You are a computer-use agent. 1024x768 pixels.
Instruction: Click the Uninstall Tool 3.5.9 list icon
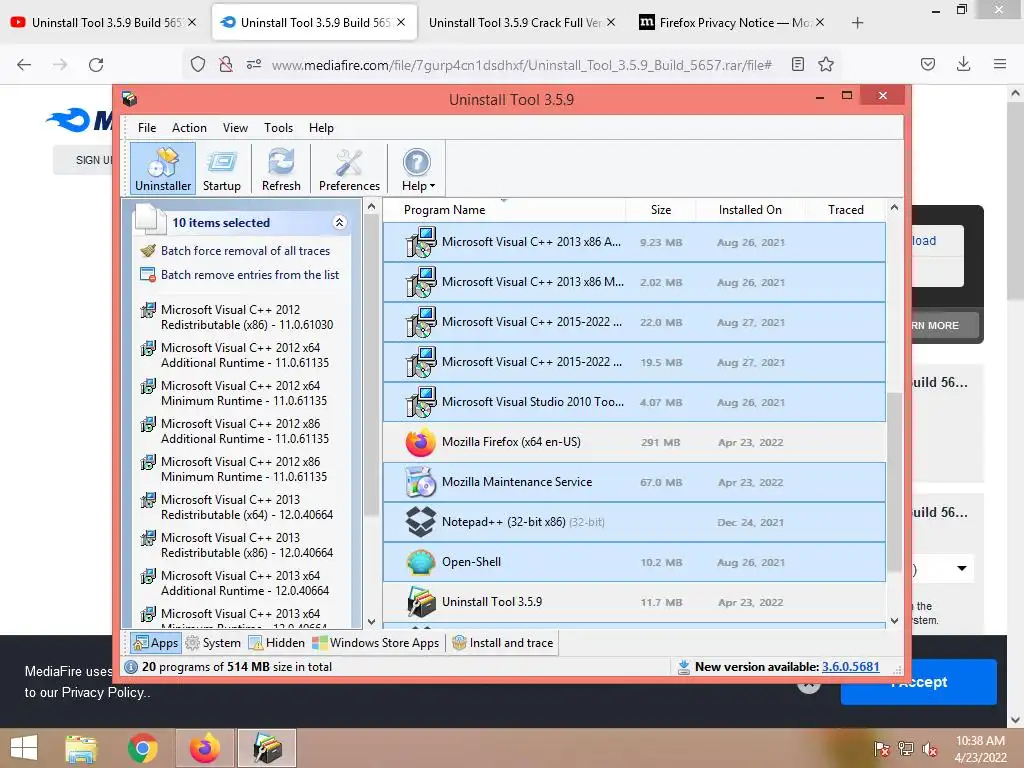click(421, 602)
